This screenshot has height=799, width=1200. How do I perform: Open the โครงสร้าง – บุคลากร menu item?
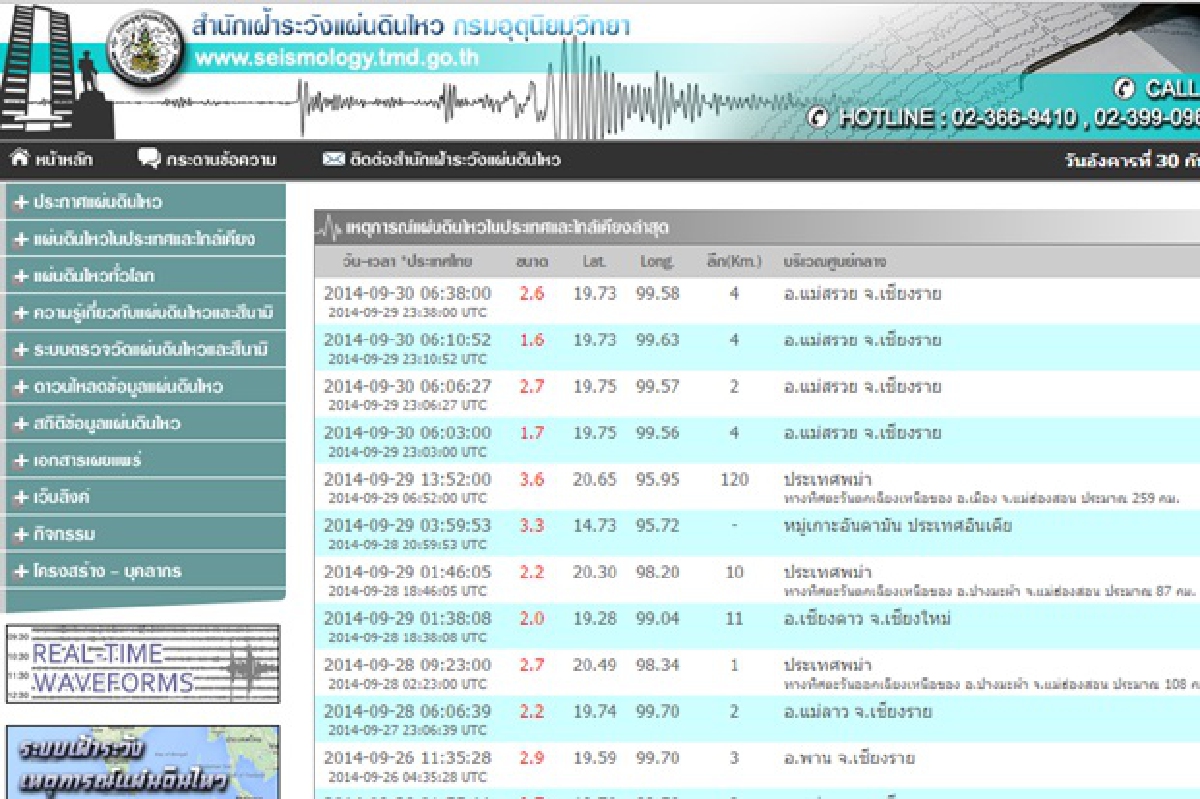145,571
